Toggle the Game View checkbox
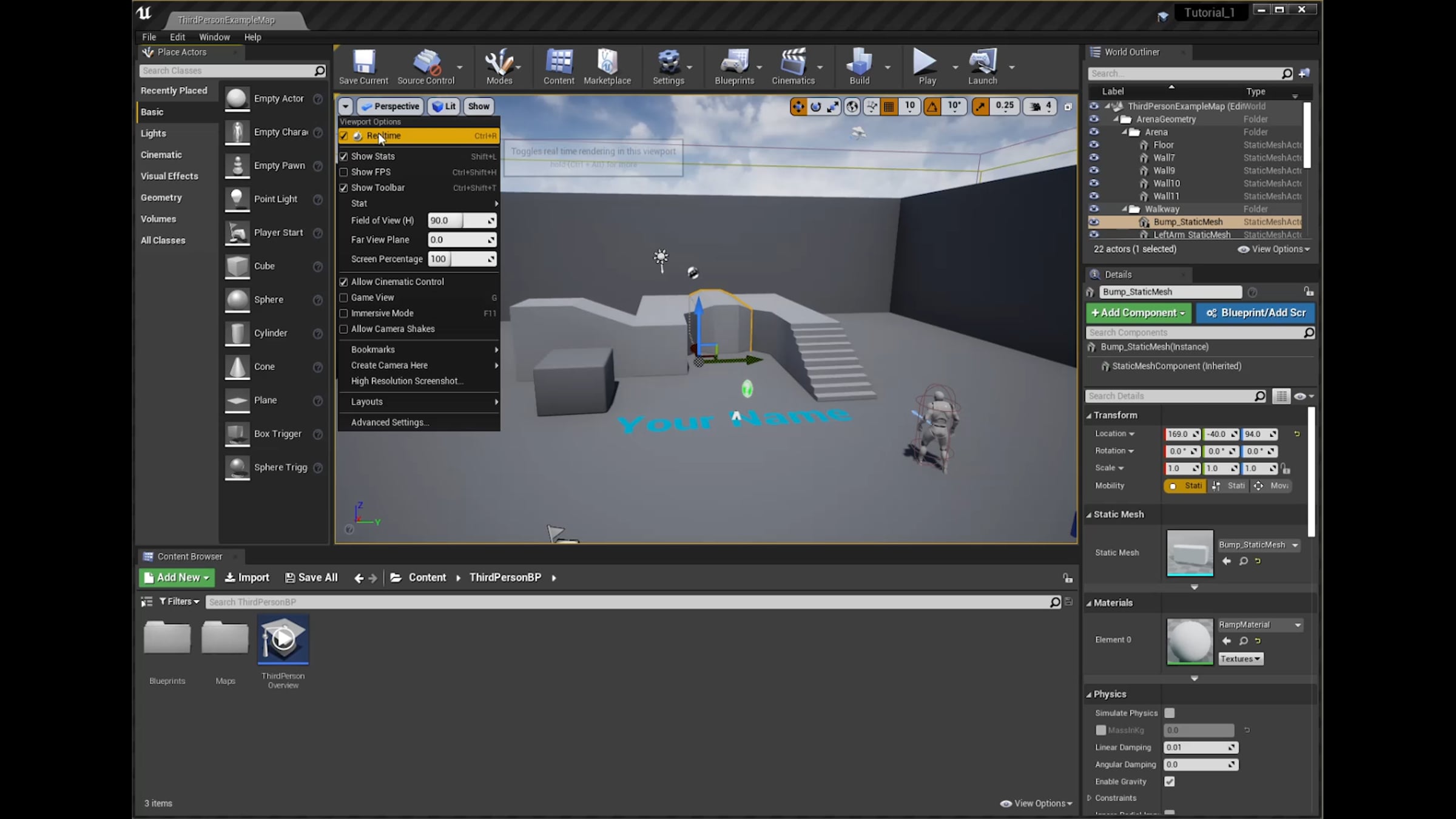Image resolution: width=1456 pixels, height=819 pixels. tap(344, 298)
